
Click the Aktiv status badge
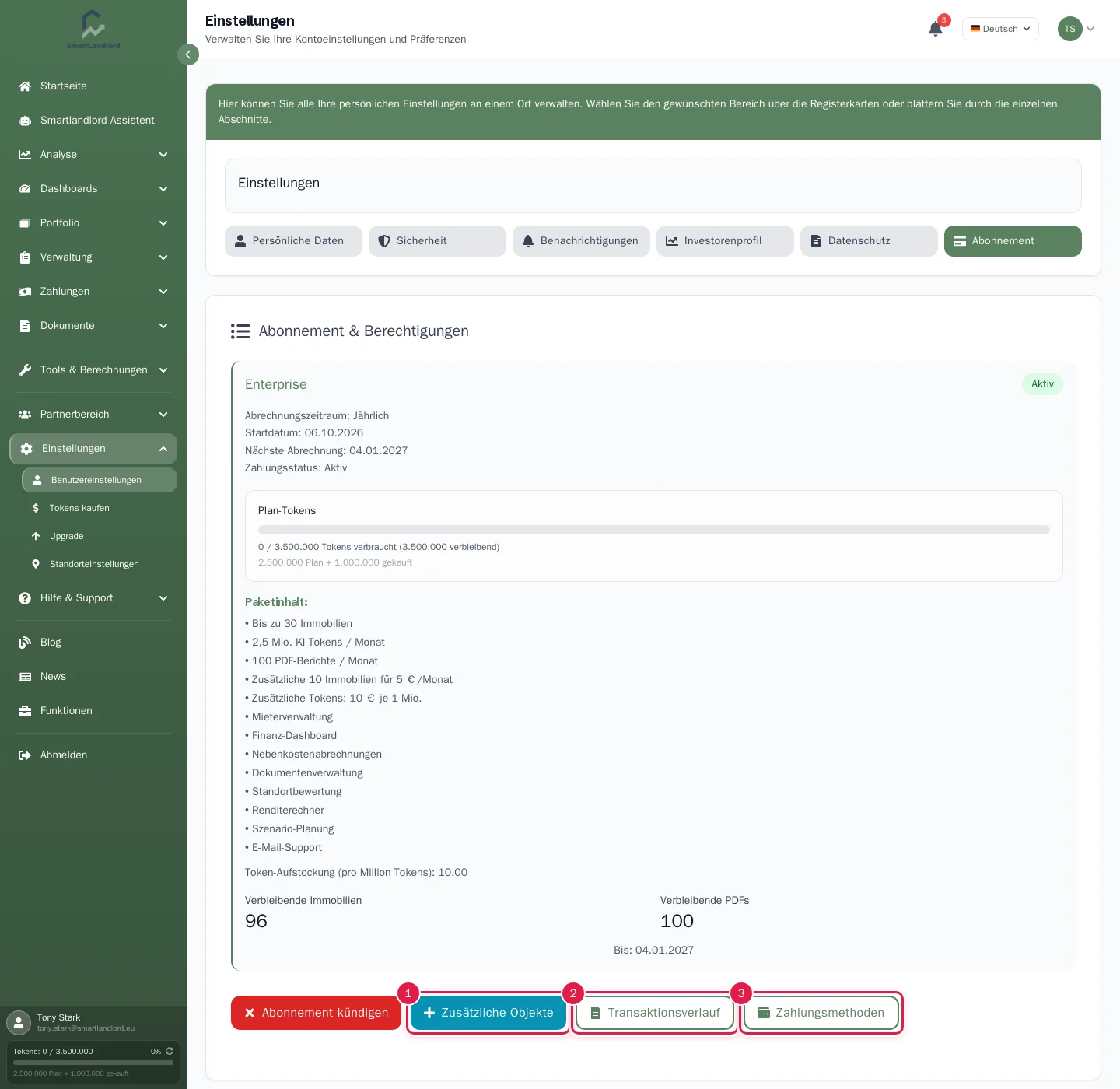click(x=1042, y=384)
